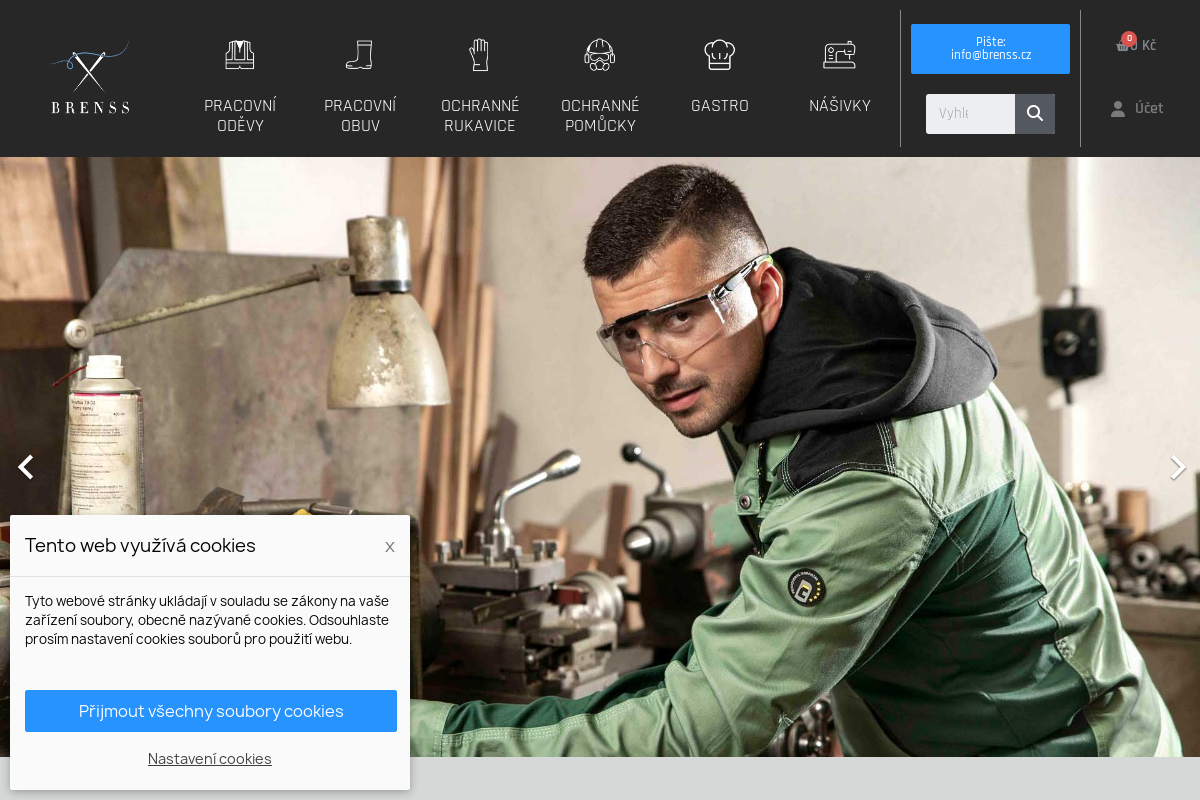Screen dimensions: 1200x800
Task: Close the cookies notice
Action: [390, 547]
